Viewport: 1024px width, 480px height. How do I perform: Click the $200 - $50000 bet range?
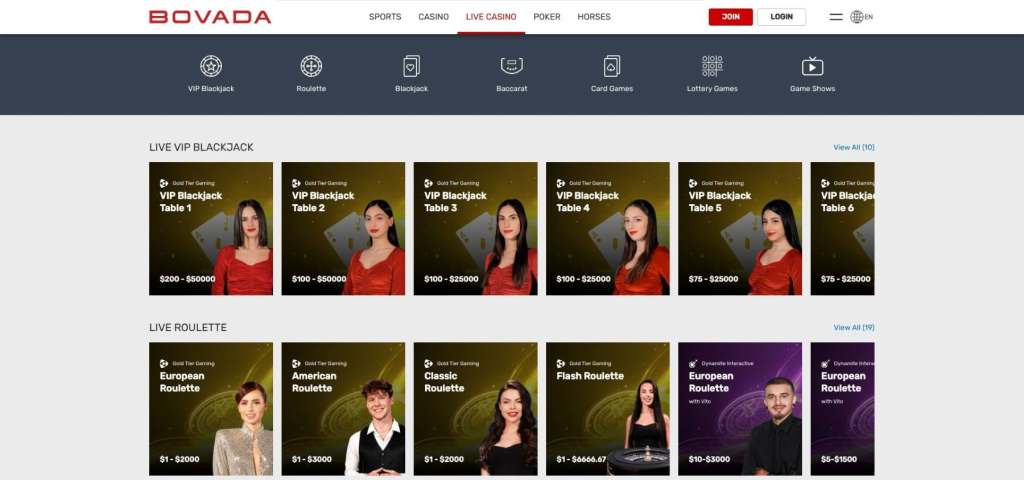click(x=187, y=279)
